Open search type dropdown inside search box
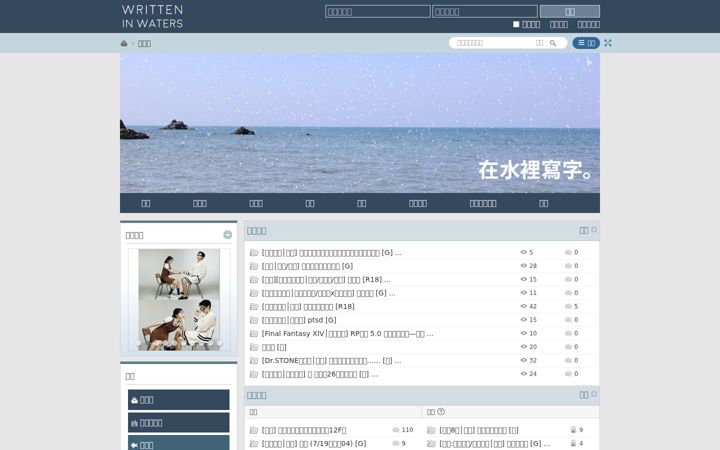This screenshot has width=720, height=450. (x=539, y=43)
